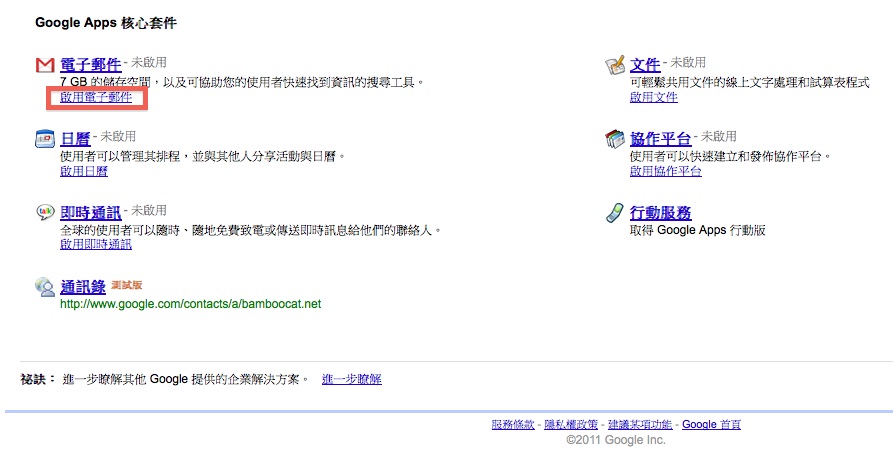Open the 日曆 heading link
The height and width of the screenshot is (453, 893).
coord(75,139)
